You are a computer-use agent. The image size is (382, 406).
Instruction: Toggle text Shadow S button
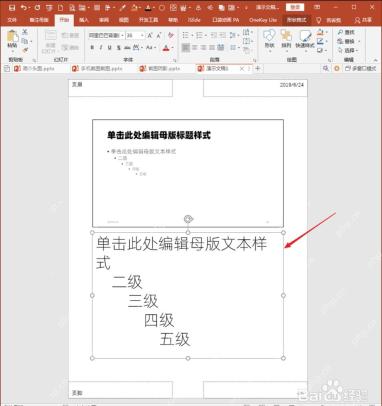(118, 48)
